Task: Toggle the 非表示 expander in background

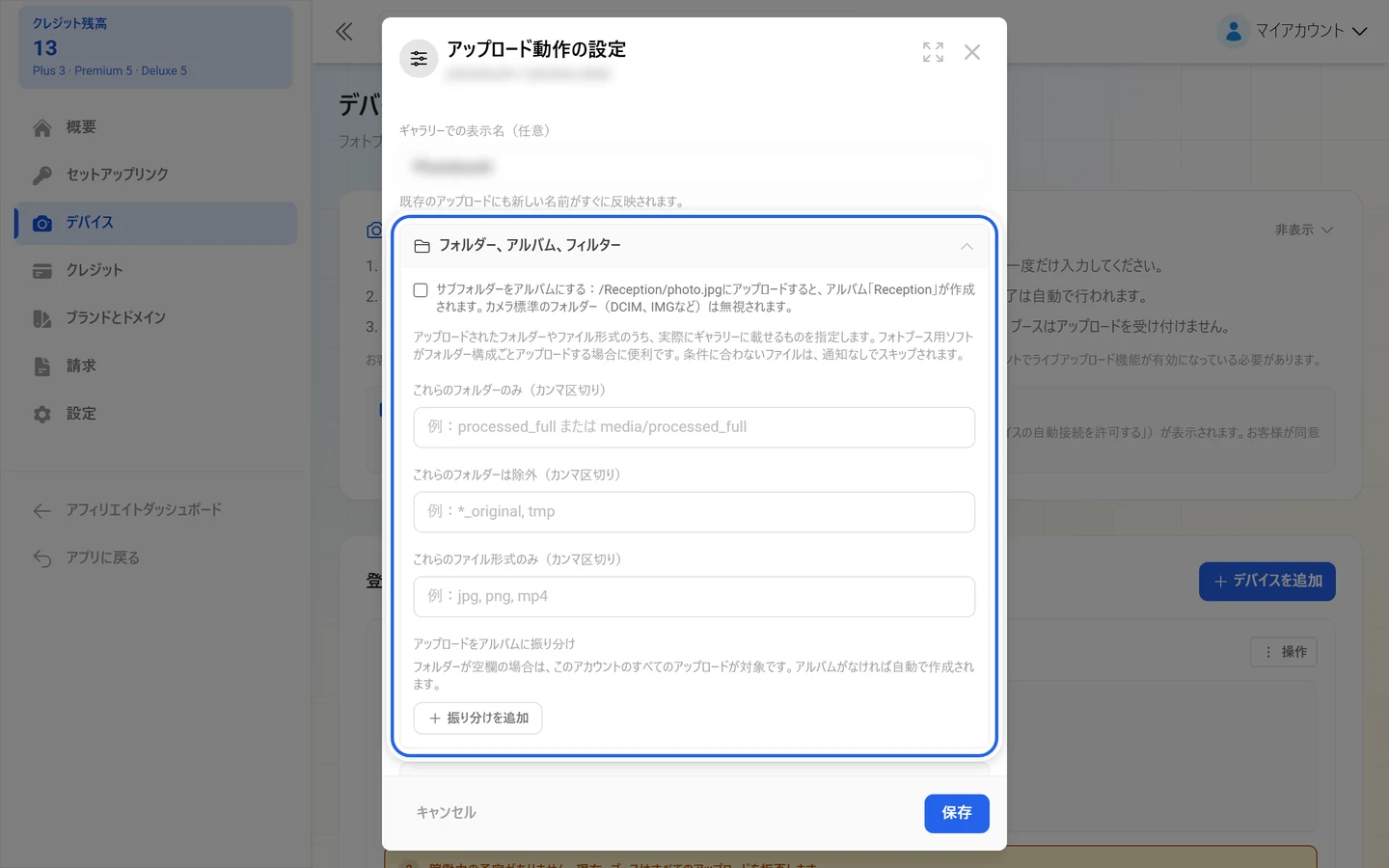Action: [x=1303, y=230]
